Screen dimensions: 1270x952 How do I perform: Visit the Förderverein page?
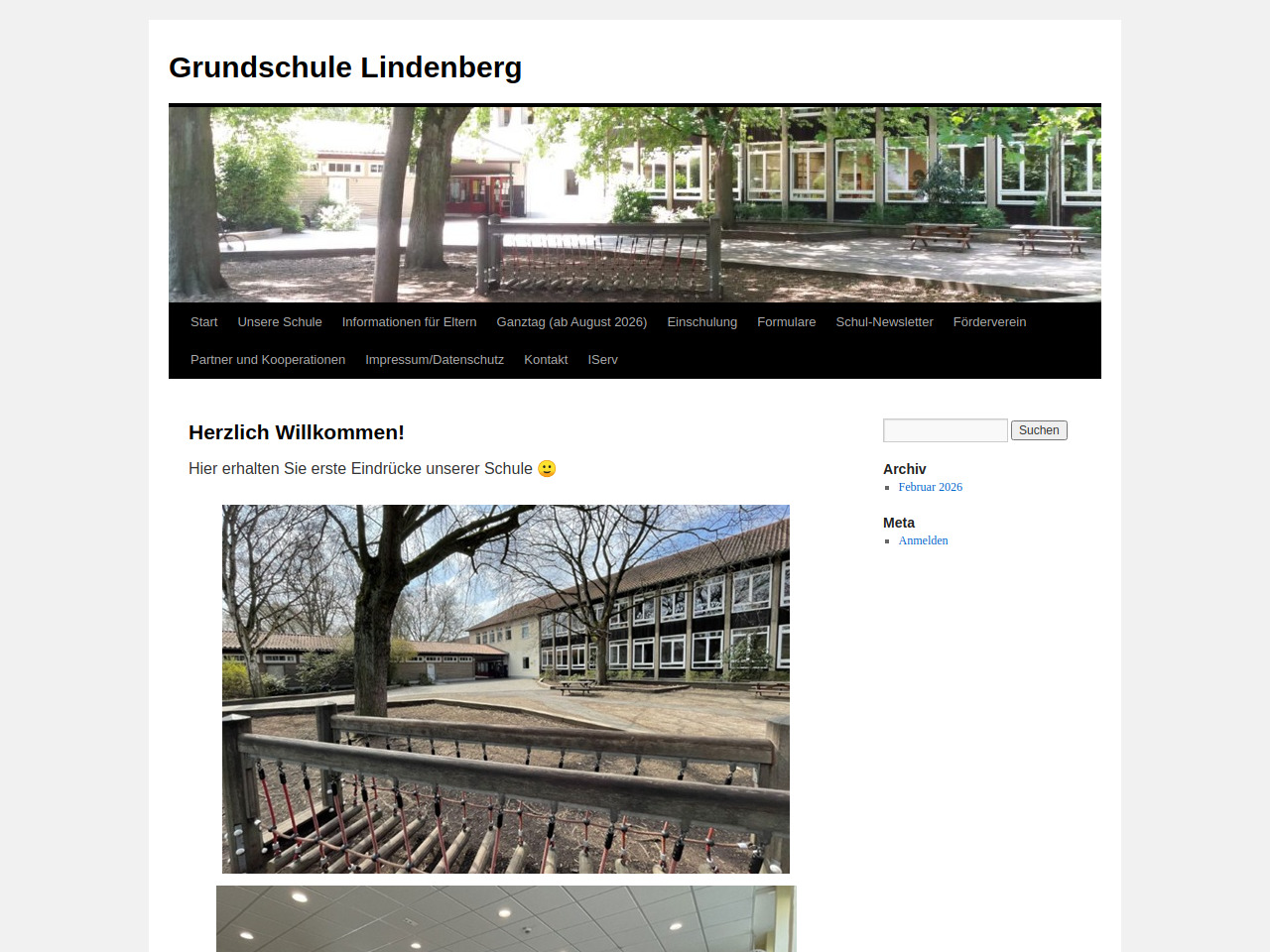pos(989,322)
